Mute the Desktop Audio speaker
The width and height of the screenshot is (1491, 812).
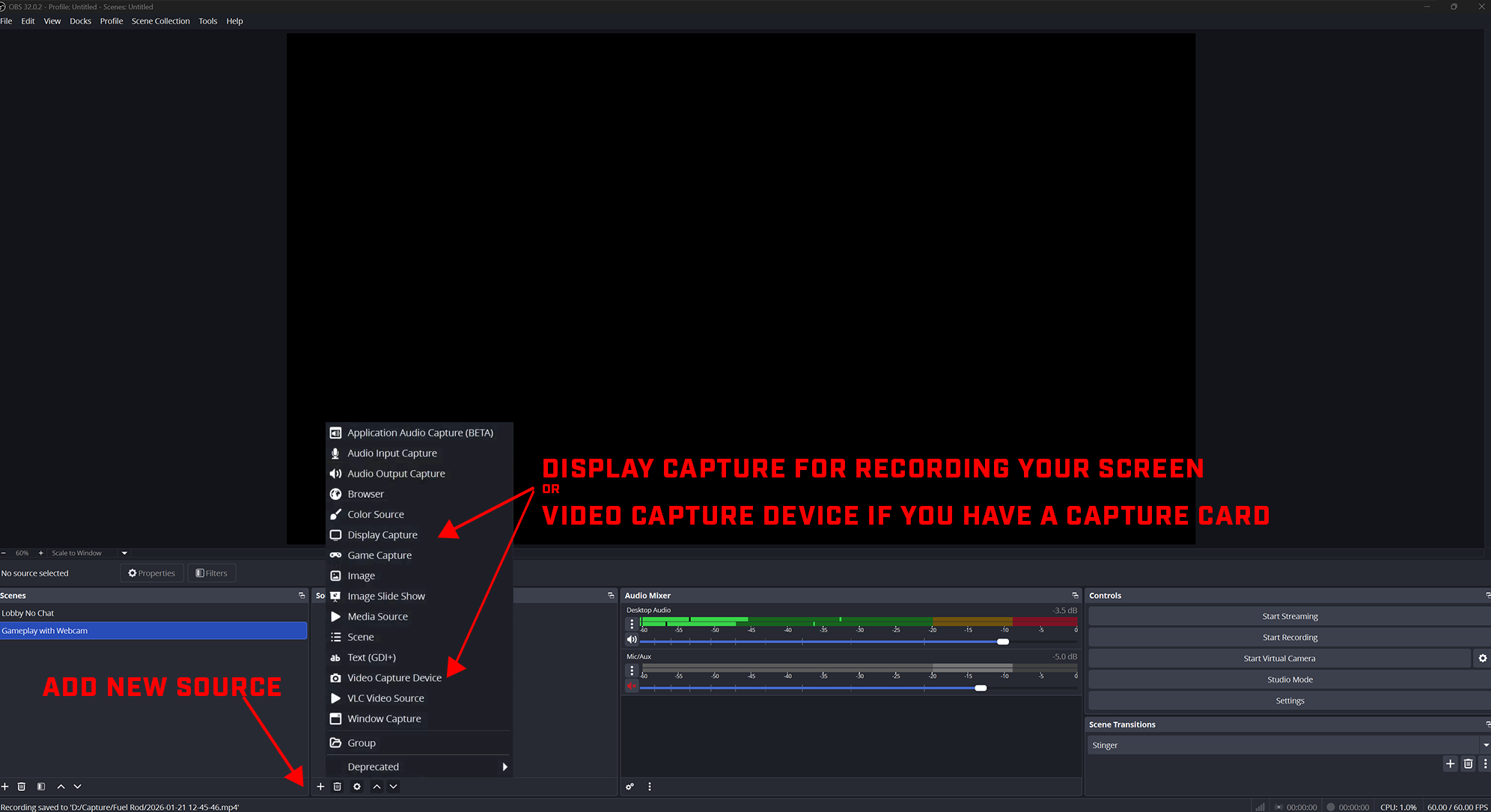[x=632, y=640]
